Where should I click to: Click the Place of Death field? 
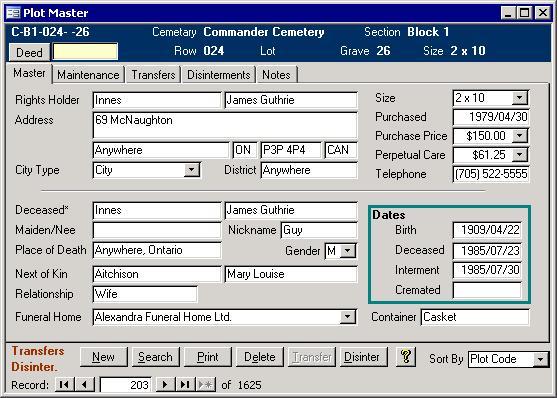[x=157, y=250]
